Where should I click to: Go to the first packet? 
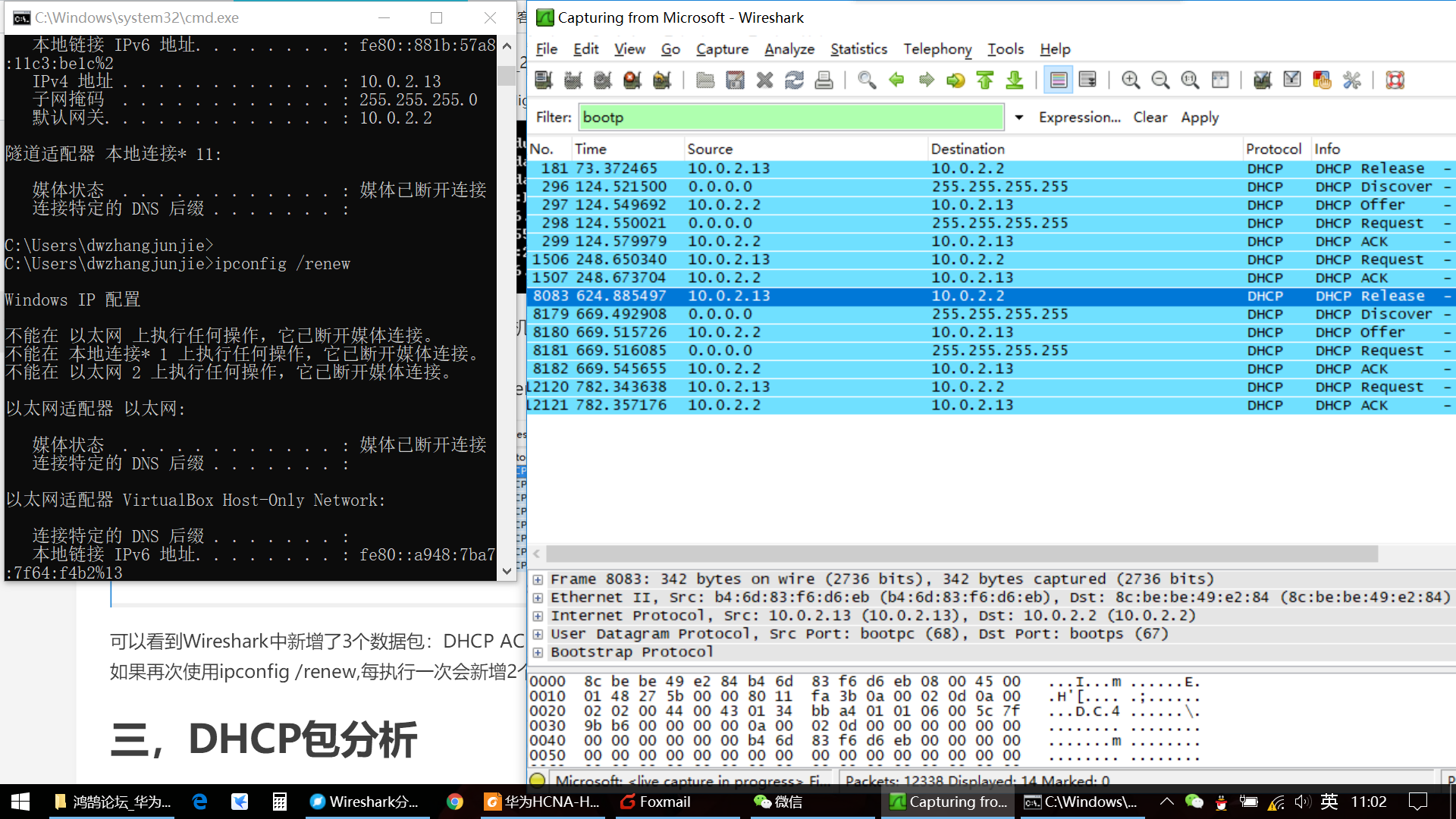point(984,80)
